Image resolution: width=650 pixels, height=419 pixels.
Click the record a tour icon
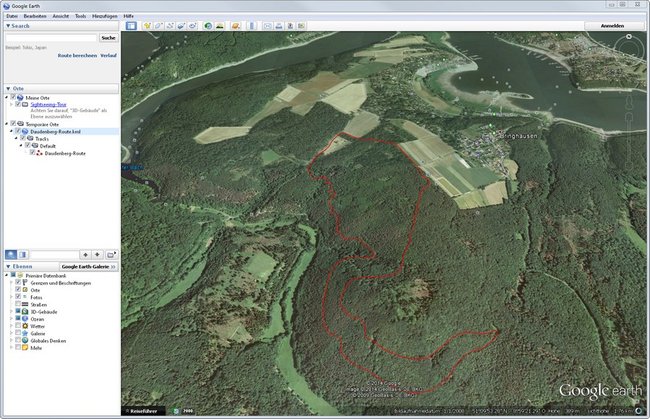point(192,26)
